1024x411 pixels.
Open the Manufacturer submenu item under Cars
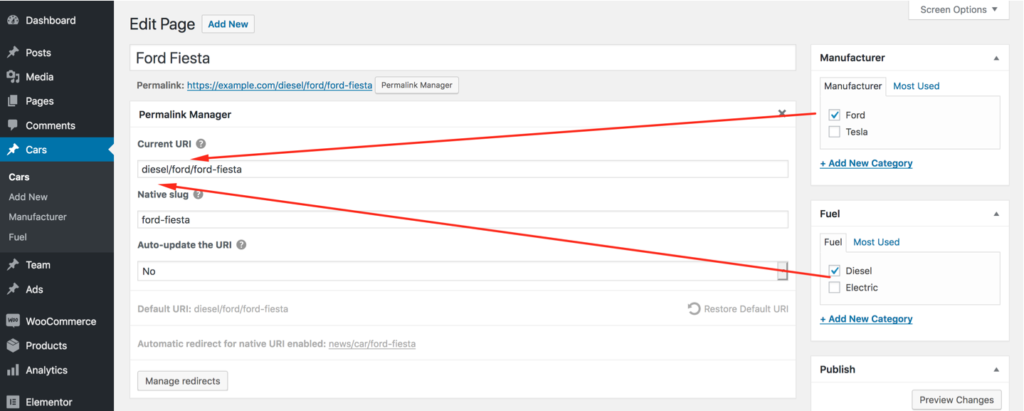37,217
